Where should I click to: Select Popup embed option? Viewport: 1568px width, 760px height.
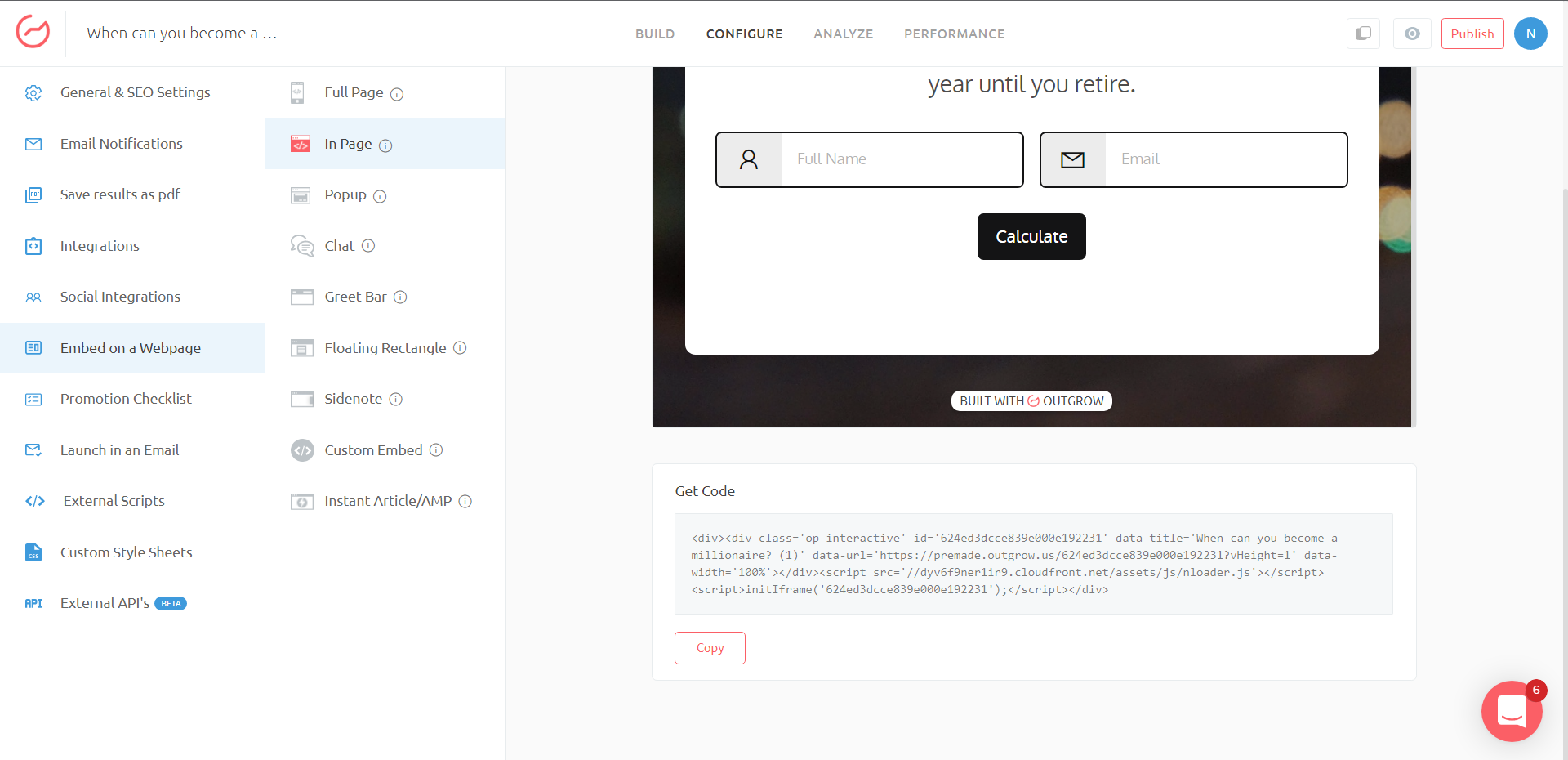coord(385,195)
